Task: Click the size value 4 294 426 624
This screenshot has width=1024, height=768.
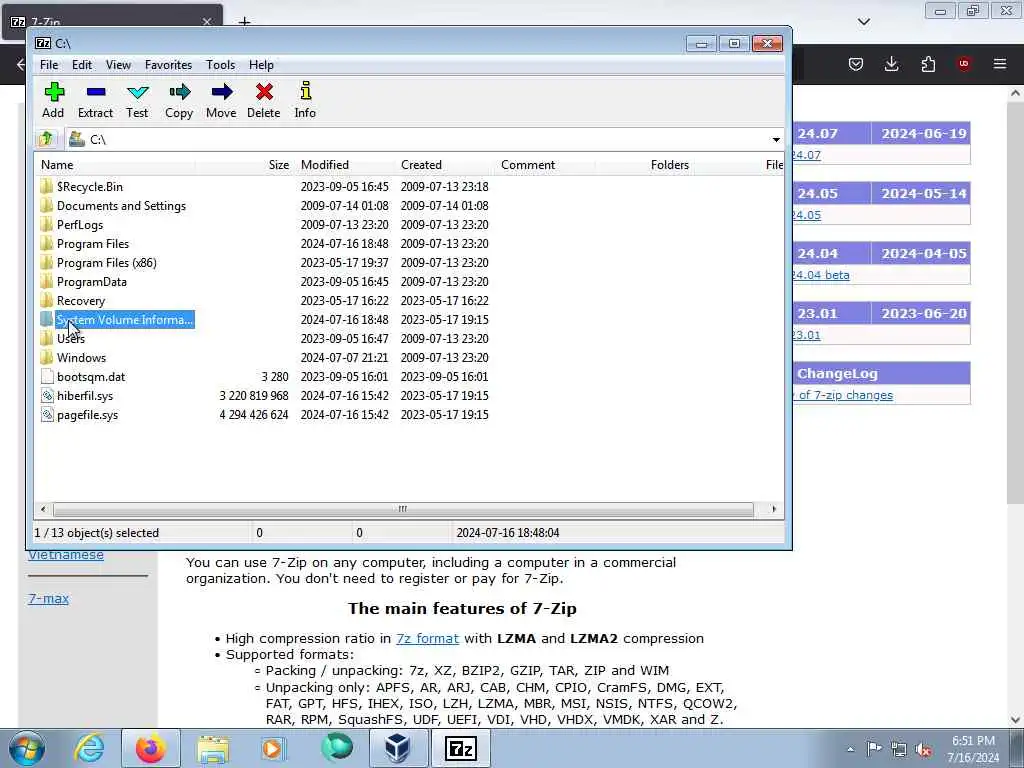Action: pyautogui.click(x=254, y=415)
